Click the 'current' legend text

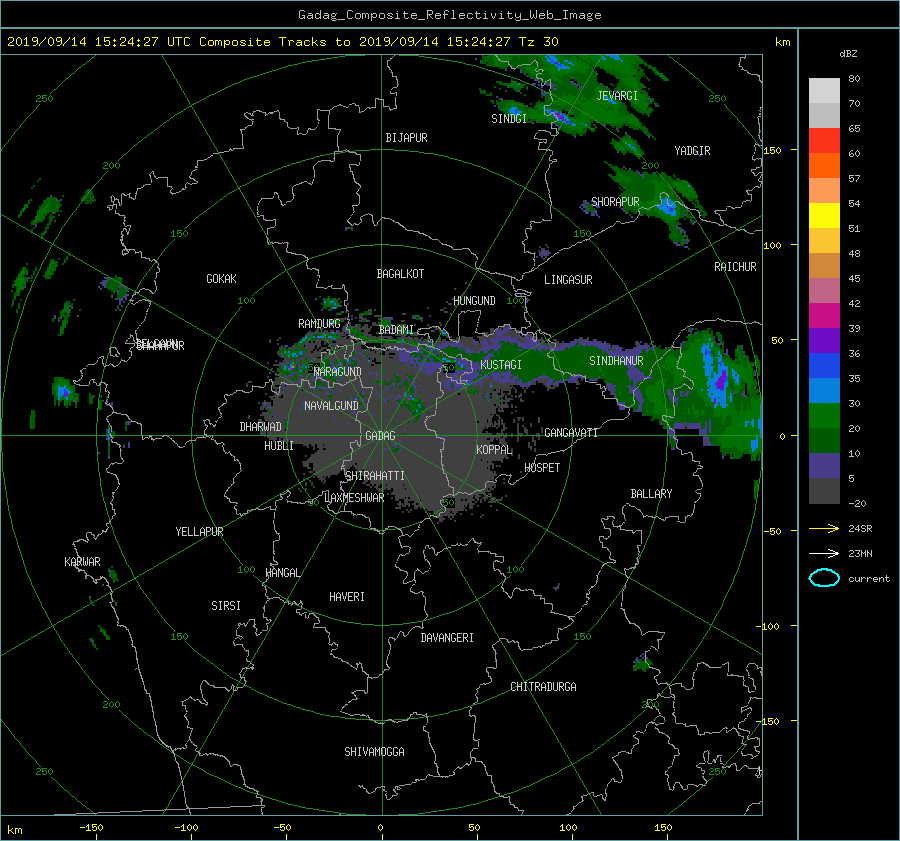tap(868, 579)
